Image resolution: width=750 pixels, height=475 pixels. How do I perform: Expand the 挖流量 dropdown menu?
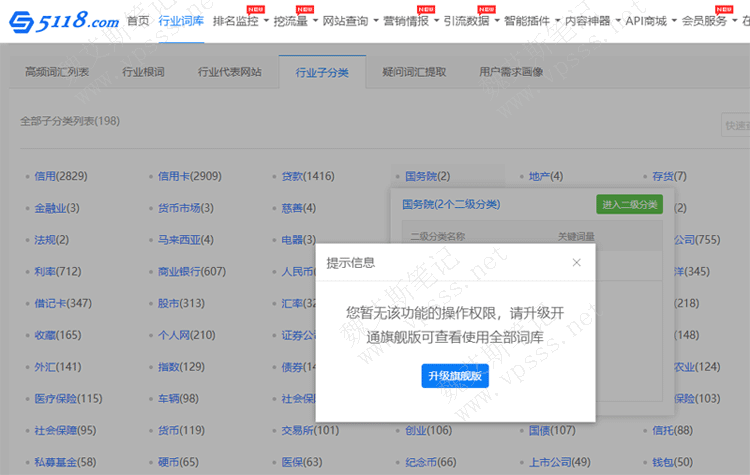click(295, 20)
